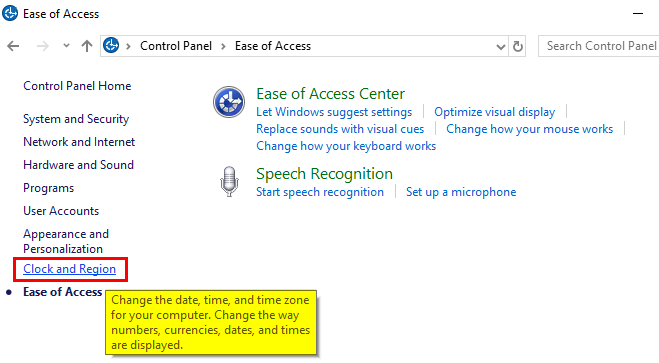The width and height of the screenshot is (659, 363).
Task: Click the Search Control Panel field
Action: click(599, 46)
